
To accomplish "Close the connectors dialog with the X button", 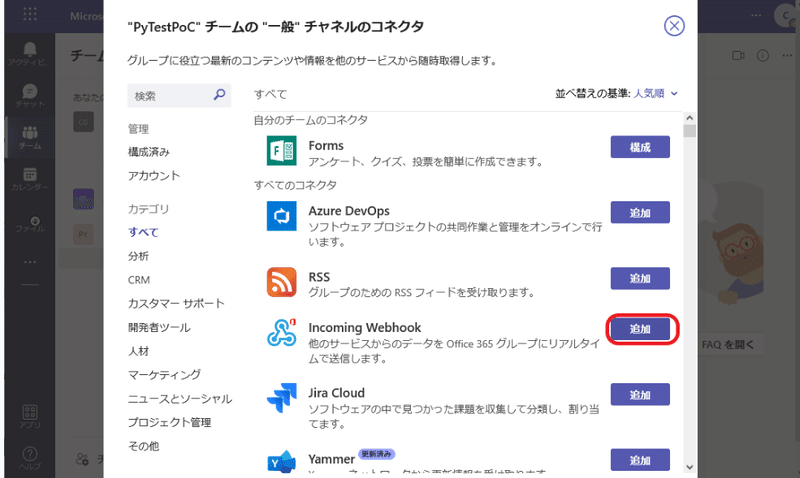I will click(674, 26).
